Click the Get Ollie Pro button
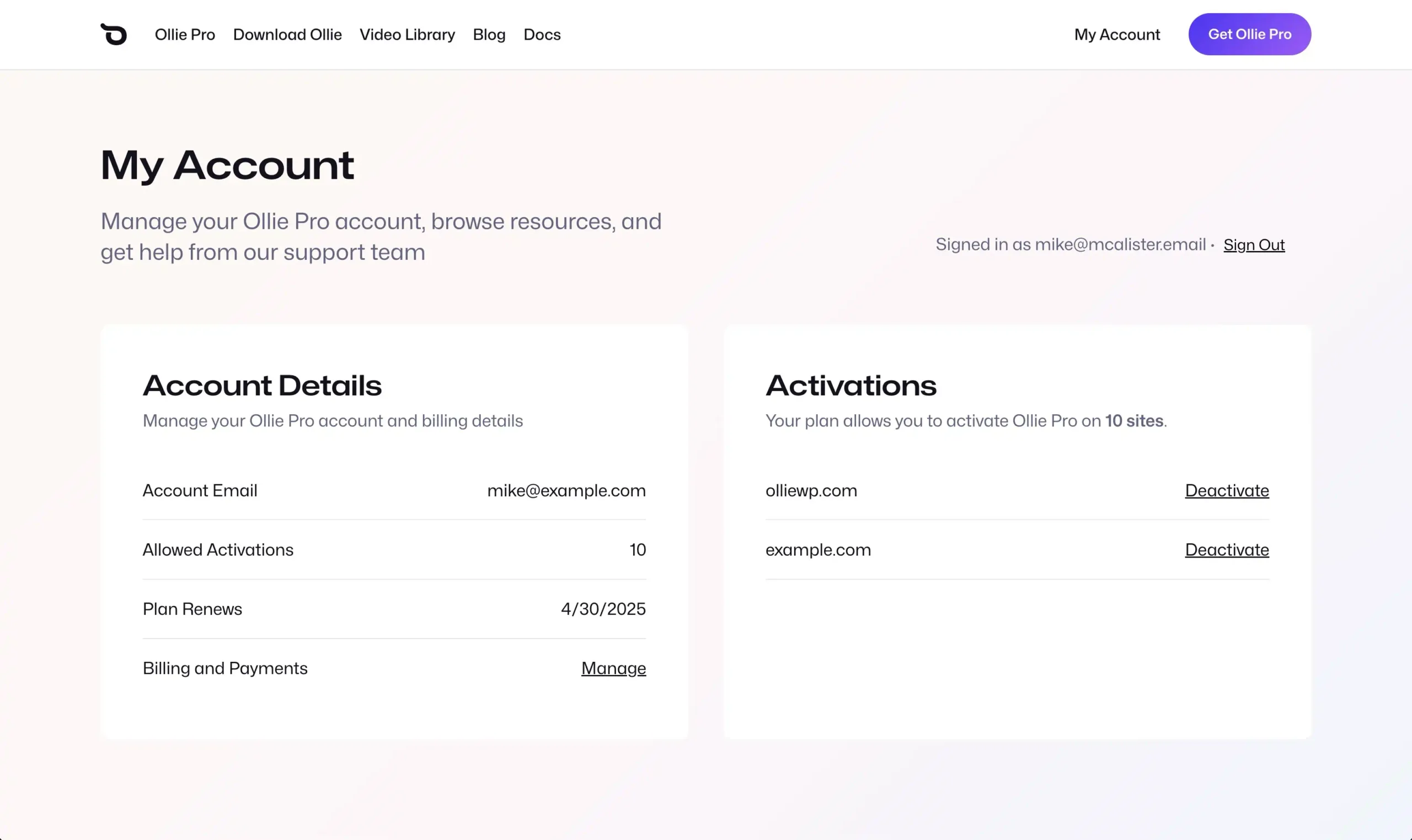This screenshot has width=1412, height=840. click(1250, 34)
